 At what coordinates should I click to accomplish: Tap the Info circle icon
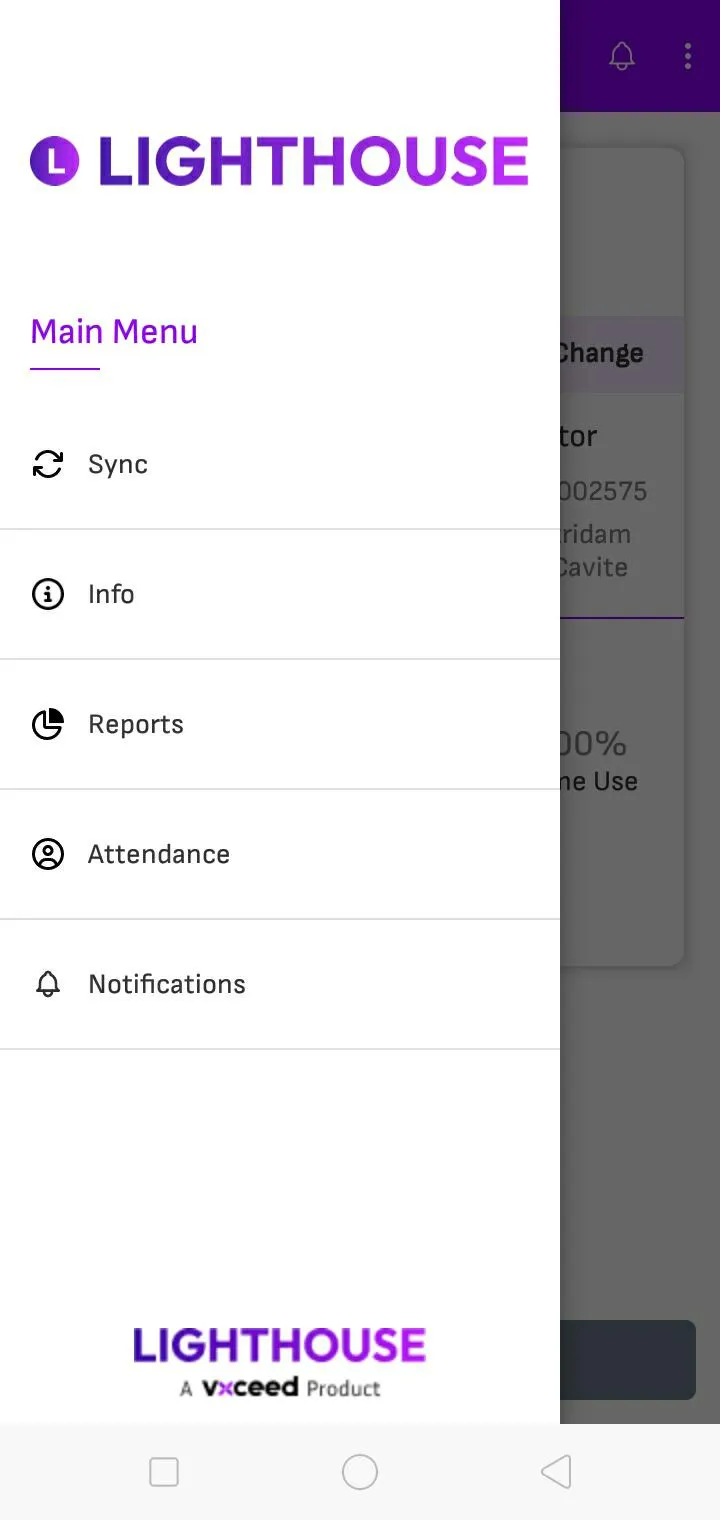point(47,594)
